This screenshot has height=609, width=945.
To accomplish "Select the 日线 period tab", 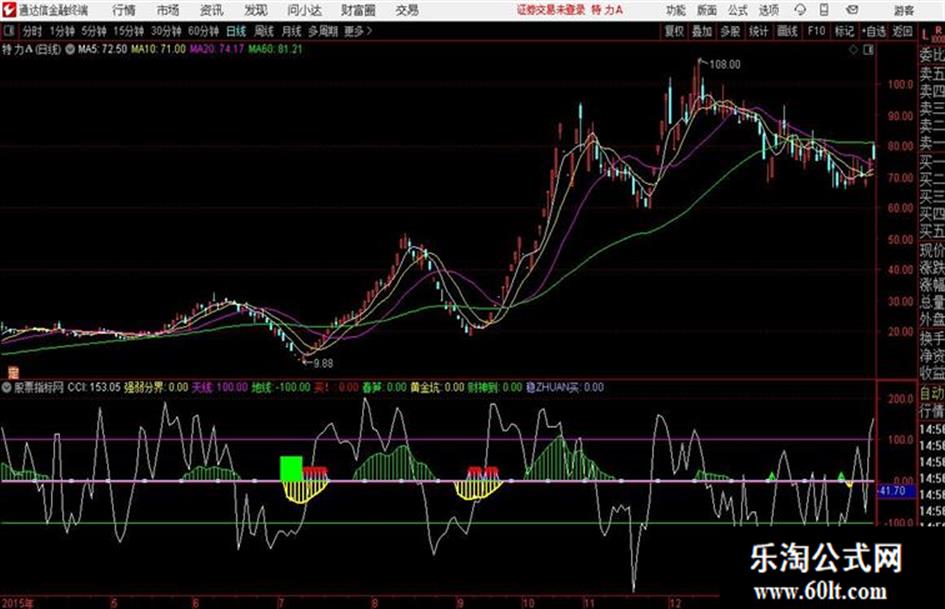I will point(236,31).
